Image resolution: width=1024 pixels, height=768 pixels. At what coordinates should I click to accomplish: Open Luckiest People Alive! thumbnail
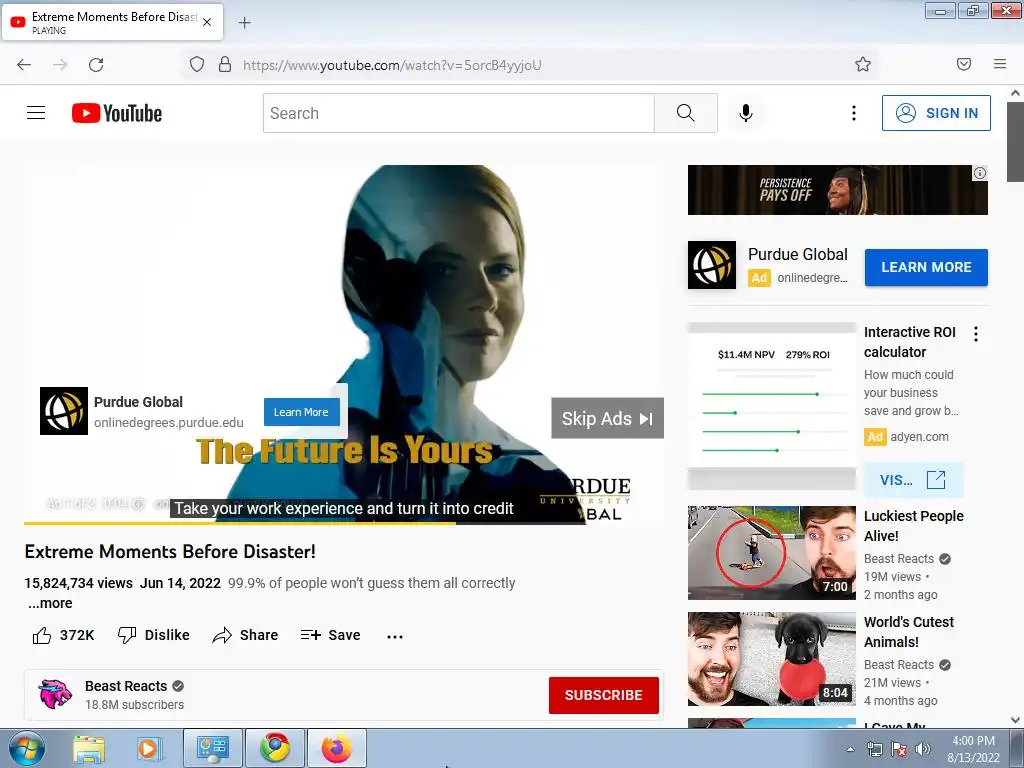[x=772, y=552]
